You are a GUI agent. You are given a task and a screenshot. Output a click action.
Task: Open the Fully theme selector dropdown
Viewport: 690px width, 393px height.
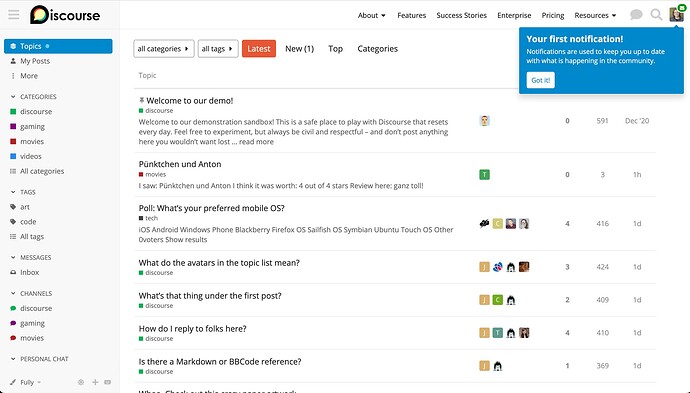click(x=30, y=382)
